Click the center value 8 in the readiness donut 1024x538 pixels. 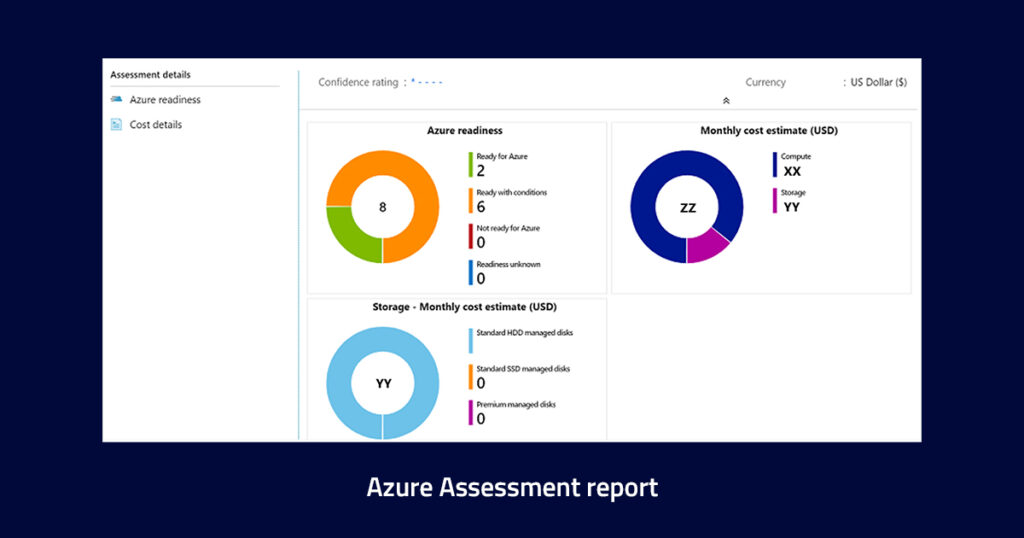point(383,208)
